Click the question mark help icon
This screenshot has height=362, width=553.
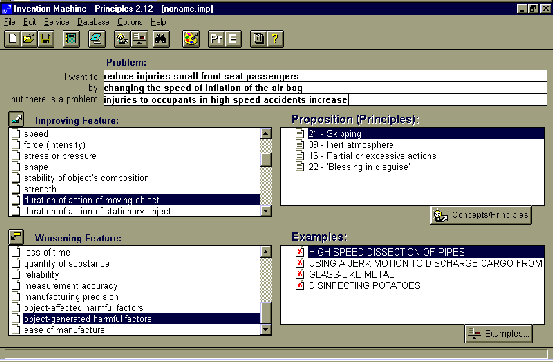275,39
